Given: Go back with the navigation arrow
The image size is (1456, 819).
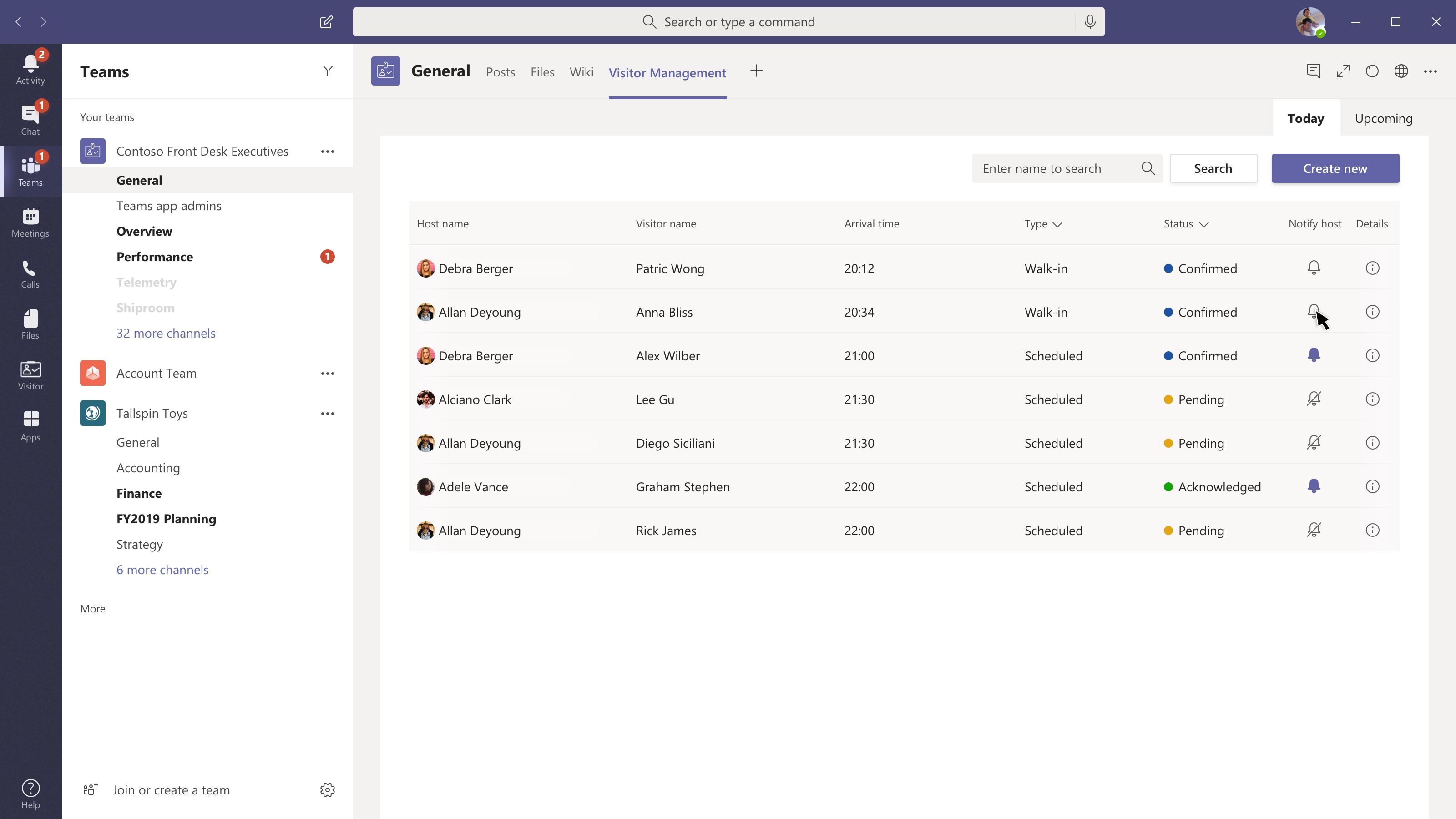Looking at the screenshot, I should click(x=18, y=22).
